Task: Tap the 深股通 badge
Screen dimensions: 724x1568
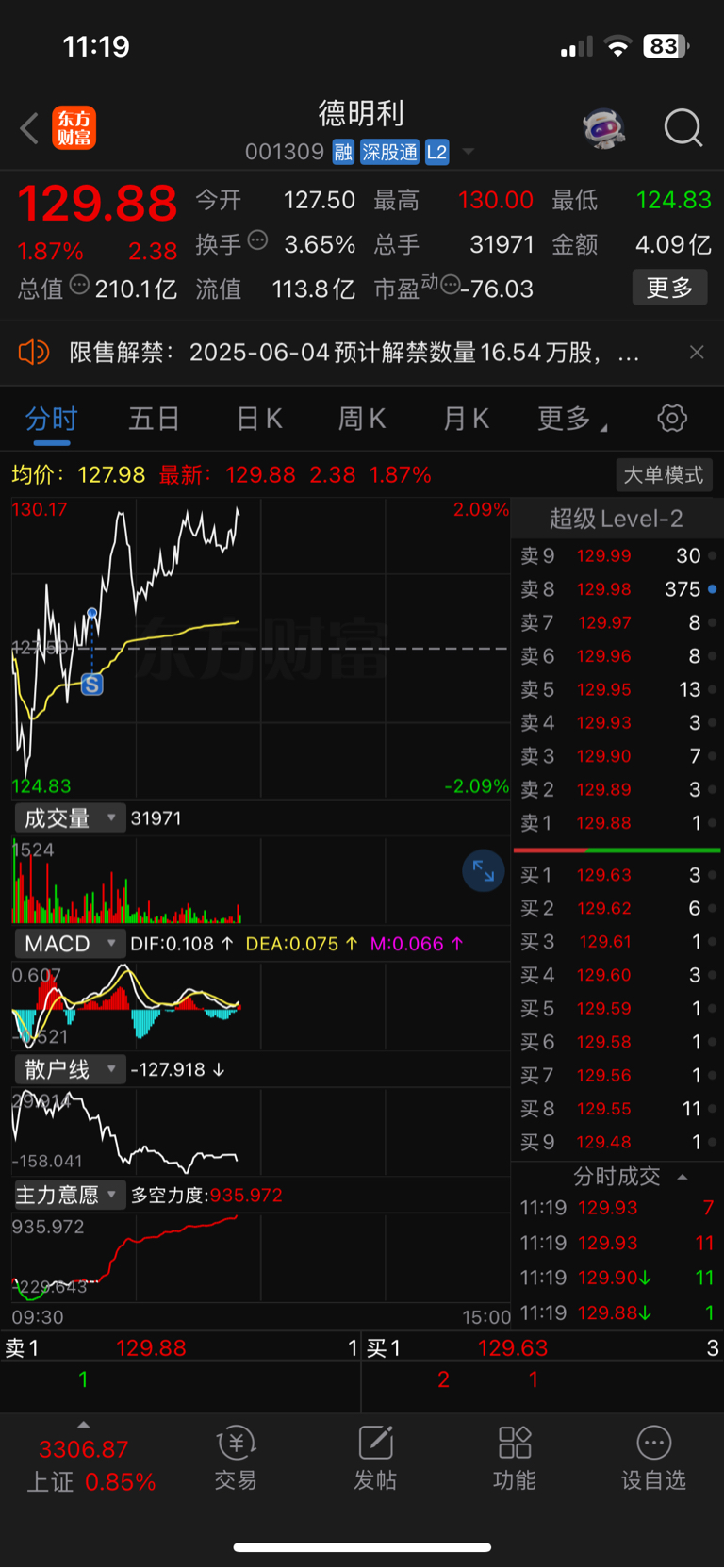Action: pos(389,152)
